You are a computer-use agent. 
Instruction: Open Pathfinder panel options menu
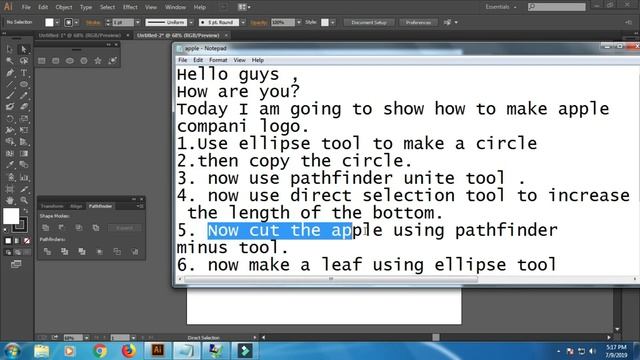pos(140,206)
